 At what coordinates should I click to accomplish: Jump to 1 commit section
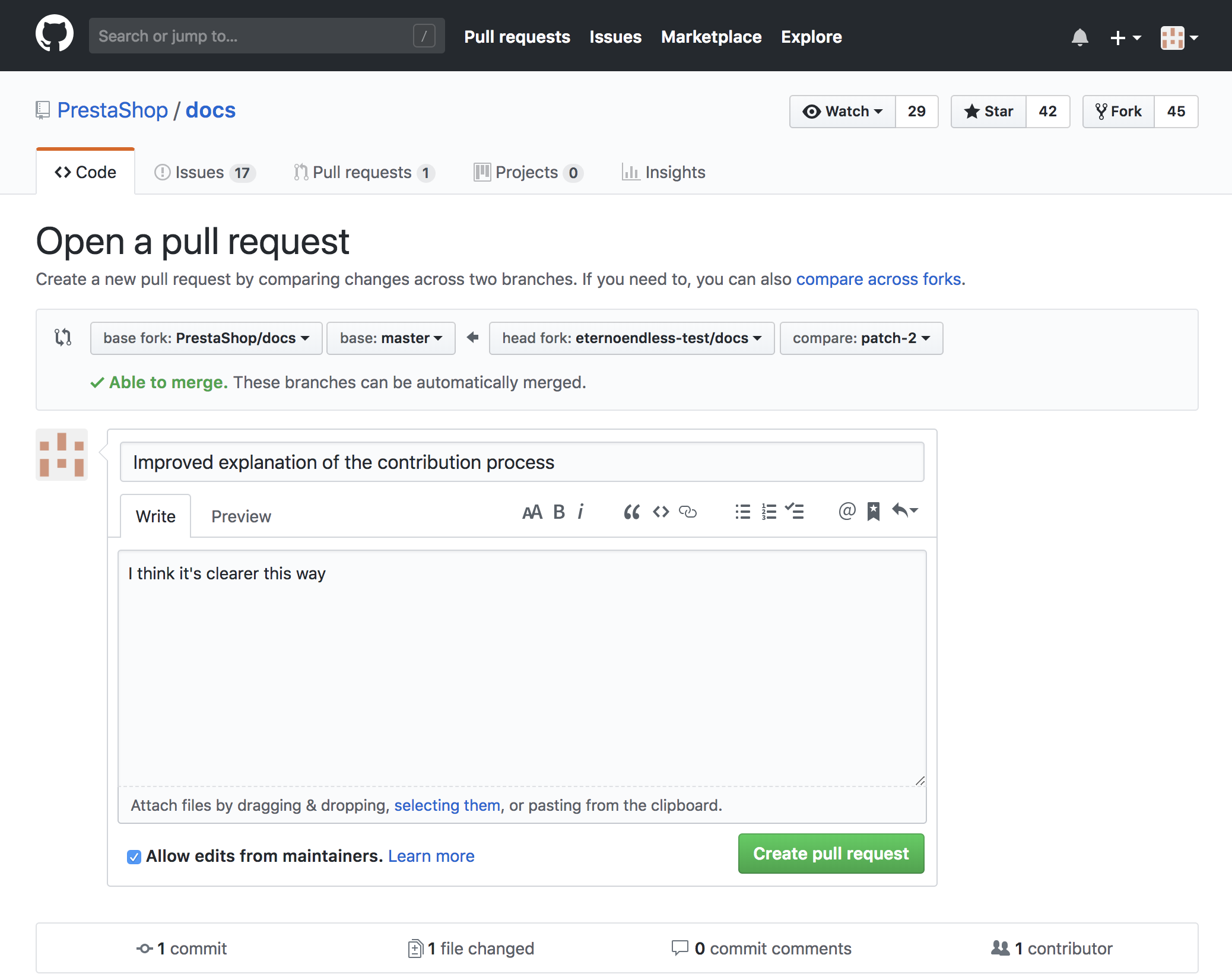click(x=182, y=949)
